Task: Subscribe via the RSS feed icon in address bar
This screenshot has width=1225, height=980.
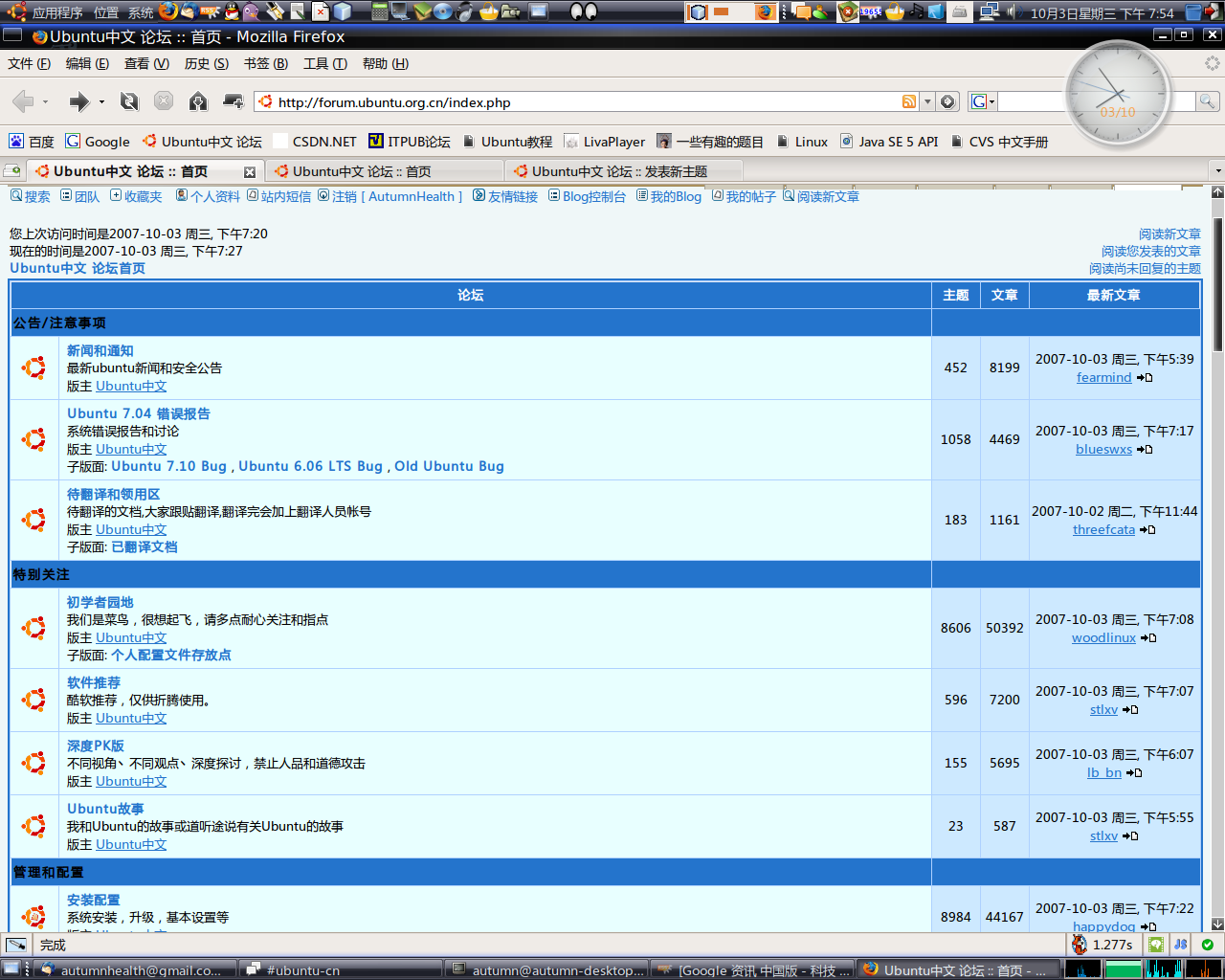Action: (909, 101)
